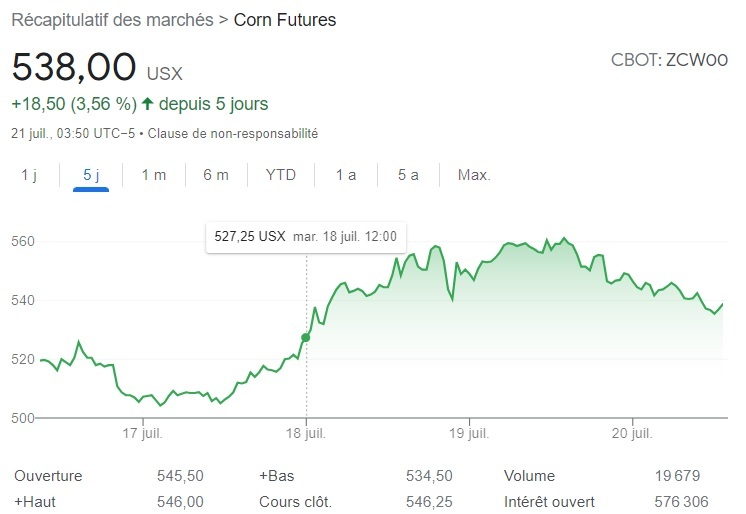Click the Corn Futures breadcrumb title
This screenshot has width=746, height=514.
tap(284, 20)
